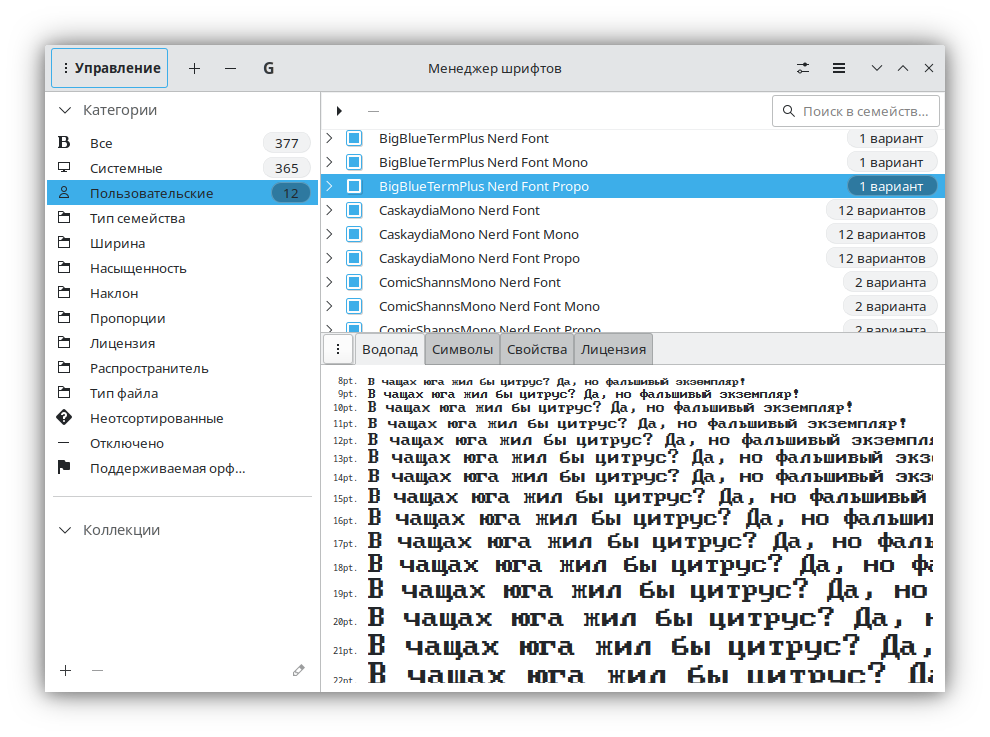The image size is (990, 737).
Task: Toggle CaskaydiaMono Nerd Font checkbox
Action: 354,210
